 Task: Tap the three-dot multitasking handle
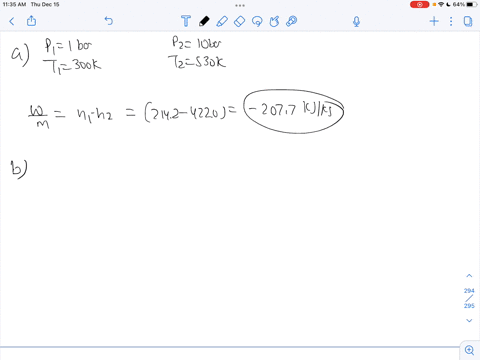click(x=240, y=5)
